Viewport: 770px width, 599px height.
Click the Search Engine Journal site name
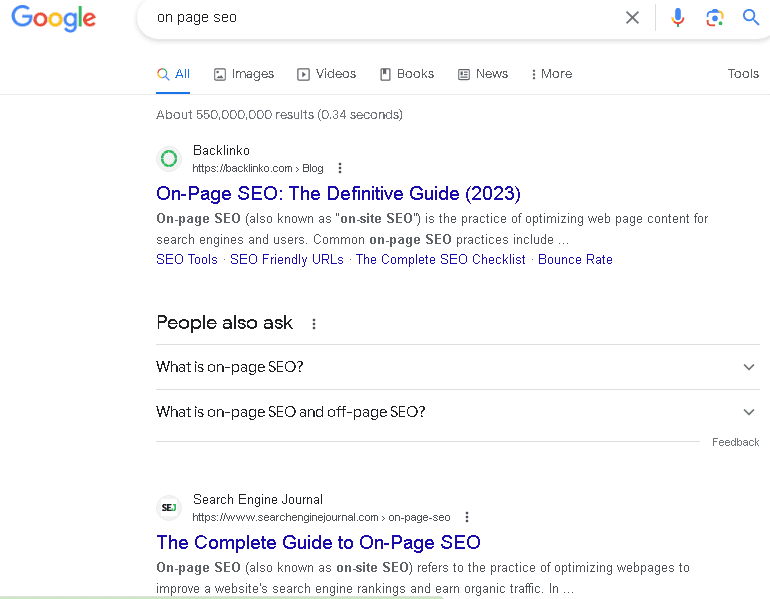[258, 499]
